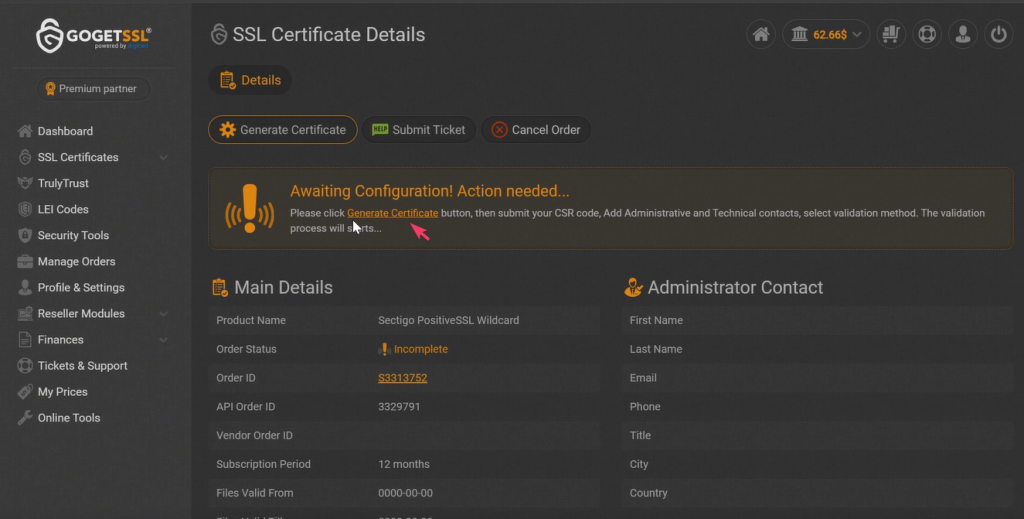Click the My Prices tag icon
Screen dimensions: 1024x519
click(25, 392)
